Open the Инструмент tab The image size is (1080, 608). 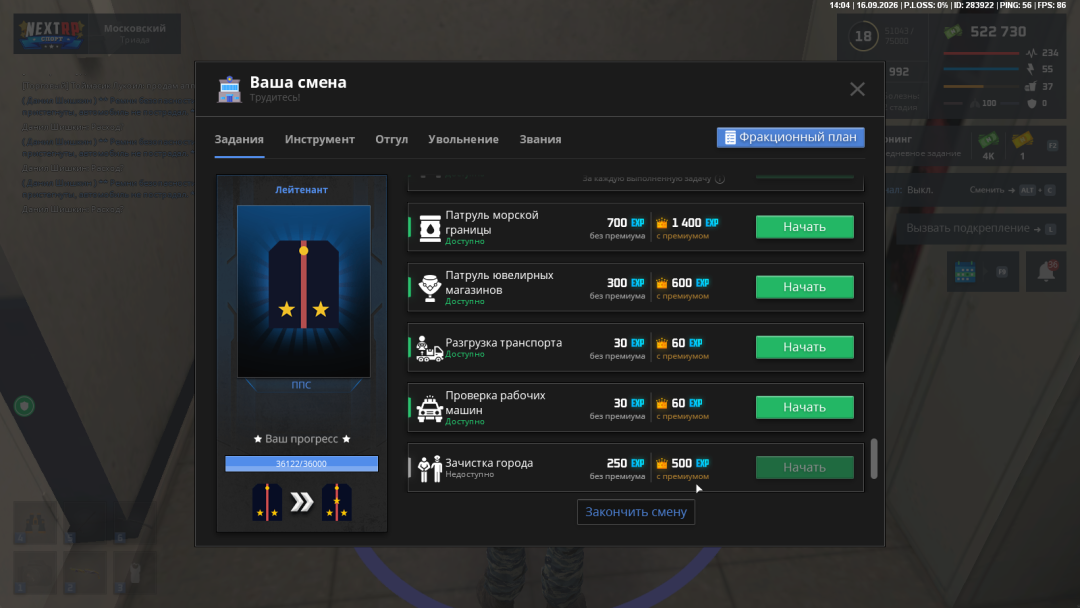click(320, 139)
